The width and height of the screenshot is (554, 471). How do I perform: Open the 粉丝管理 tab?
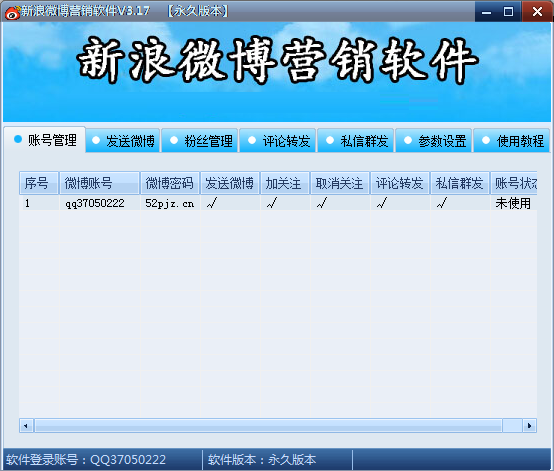pos(201,141)
